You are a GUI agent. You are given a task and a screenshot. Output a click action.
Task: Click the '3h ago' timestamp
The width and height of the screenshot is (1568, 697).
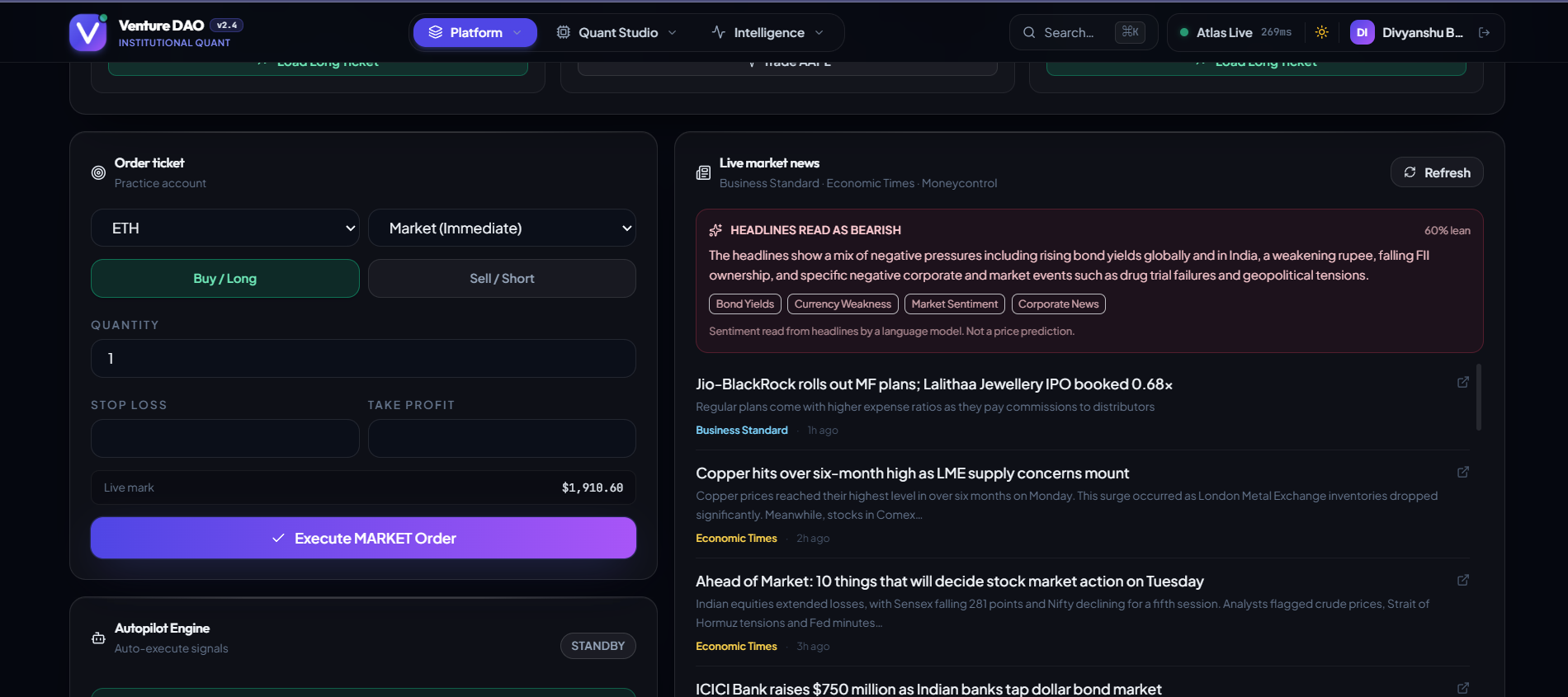(813, 647)
